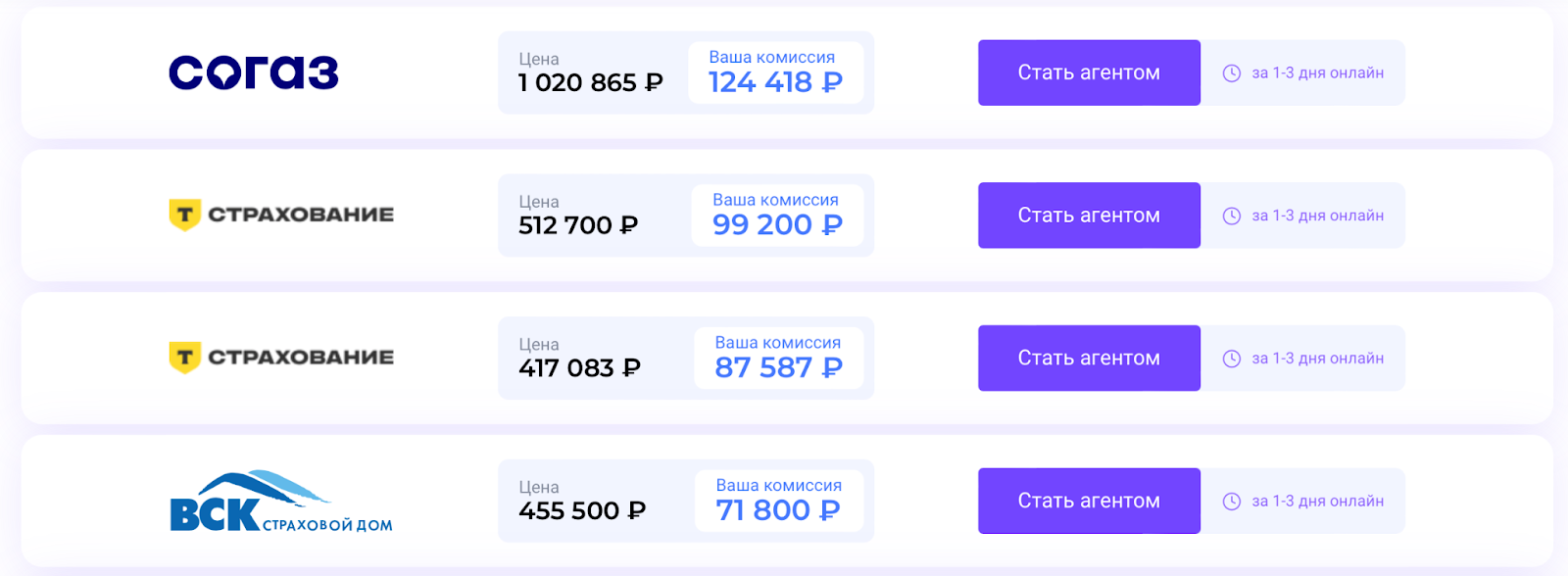Click the СОГАЗ insurer logo

click(253, 72)
